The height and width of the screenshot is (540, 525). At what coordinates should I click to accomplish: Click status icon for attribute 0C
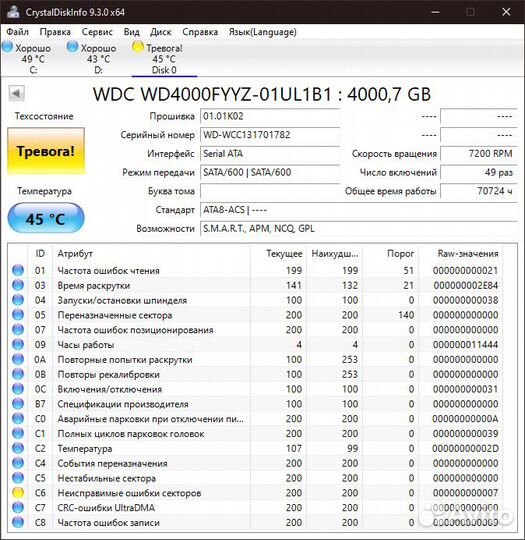coord(18,389)
